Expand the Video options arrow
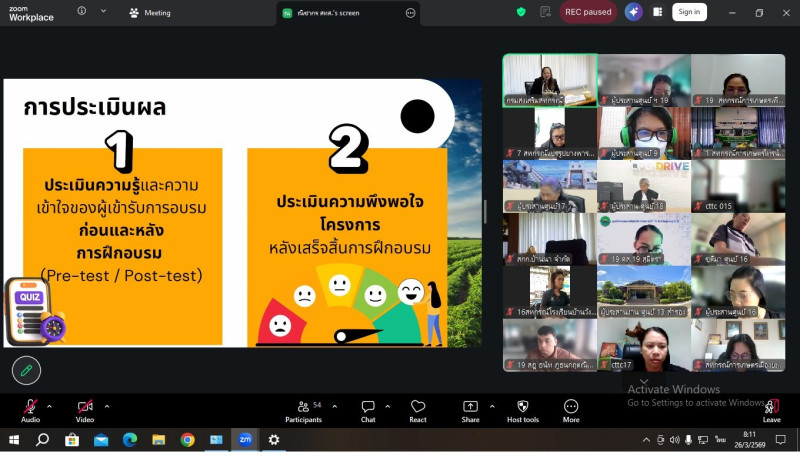Viewport: 800px width, 468px height. coord(107,406)
